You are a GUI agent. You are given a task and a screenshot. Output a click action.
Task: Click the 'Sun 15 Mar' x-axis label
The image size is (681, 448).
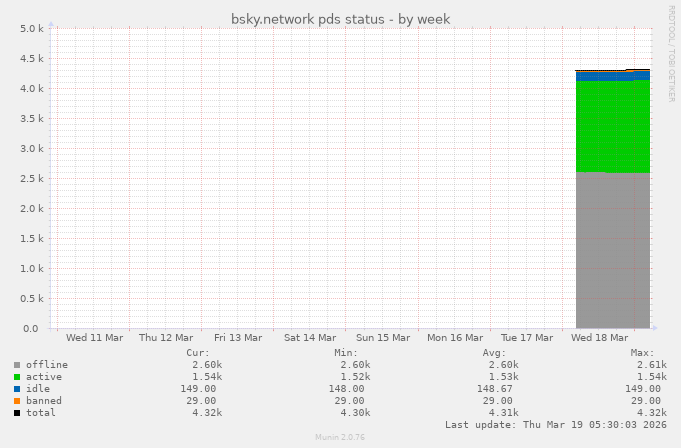pyautogui.click(x=383, y=338)
